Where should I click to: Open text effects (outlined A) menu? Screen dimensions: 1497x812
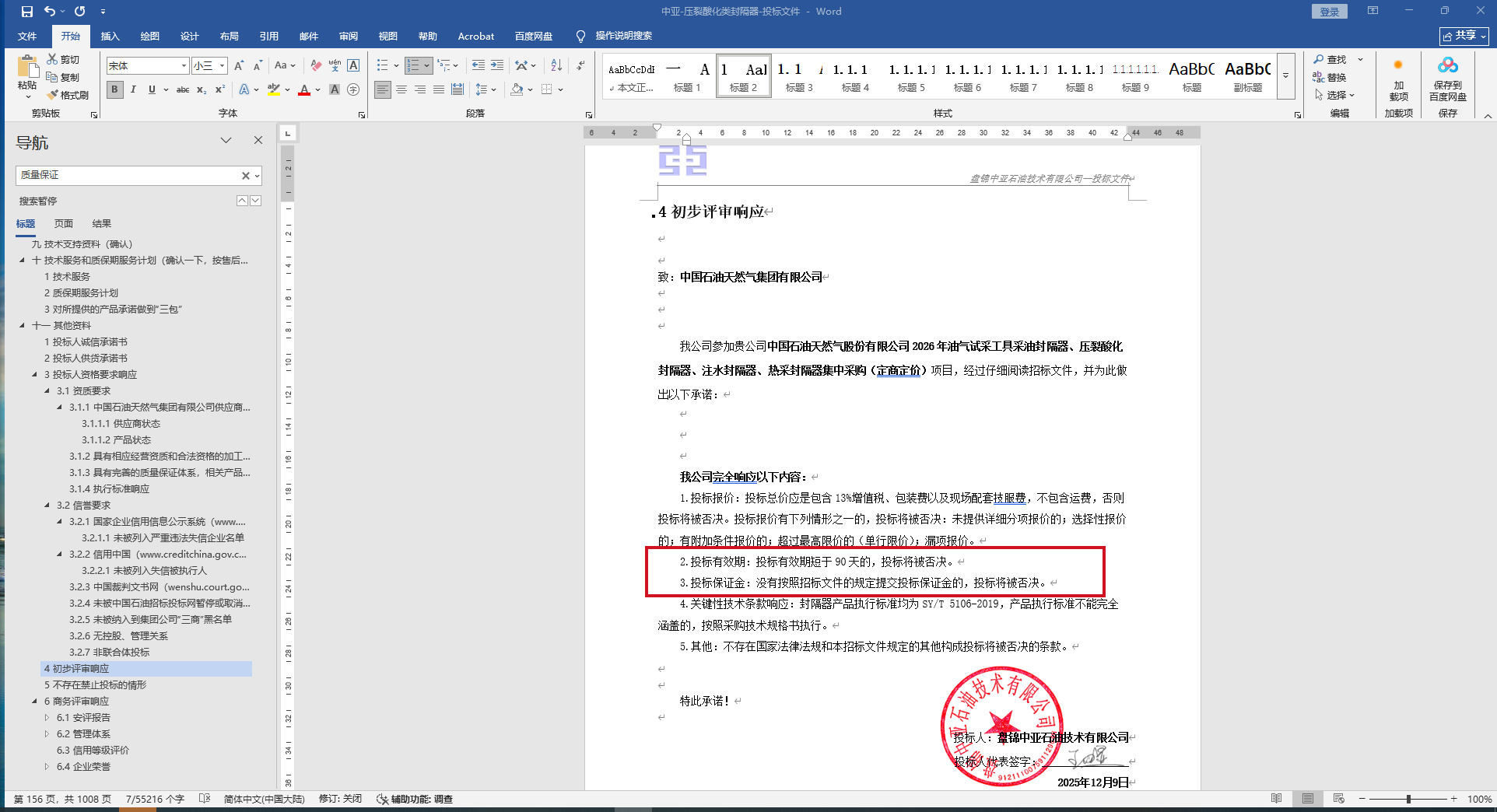244,89
